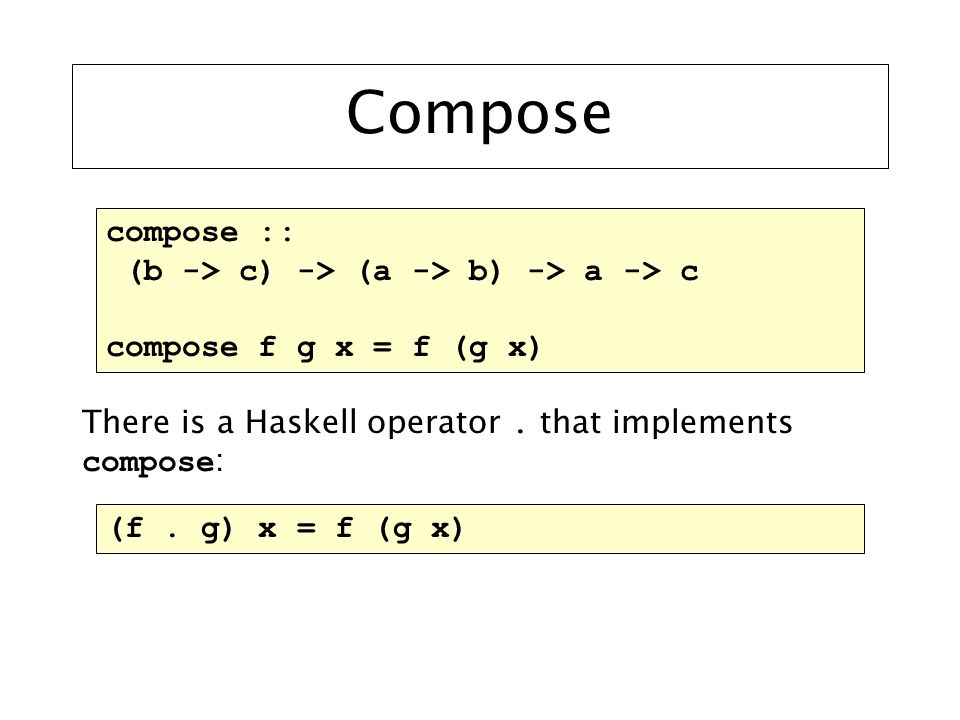This screenshot has height=720, width=960.
Task: Click f (g x) in the compose definition
Action: [x=476, y=348]
